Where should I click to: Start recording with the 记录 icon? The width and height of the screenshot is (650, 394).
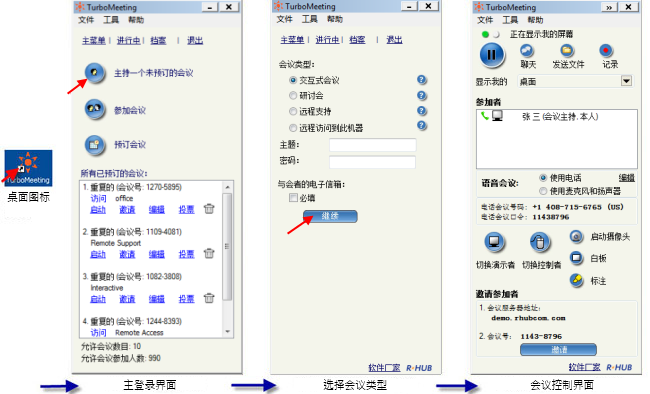point(606,51)
